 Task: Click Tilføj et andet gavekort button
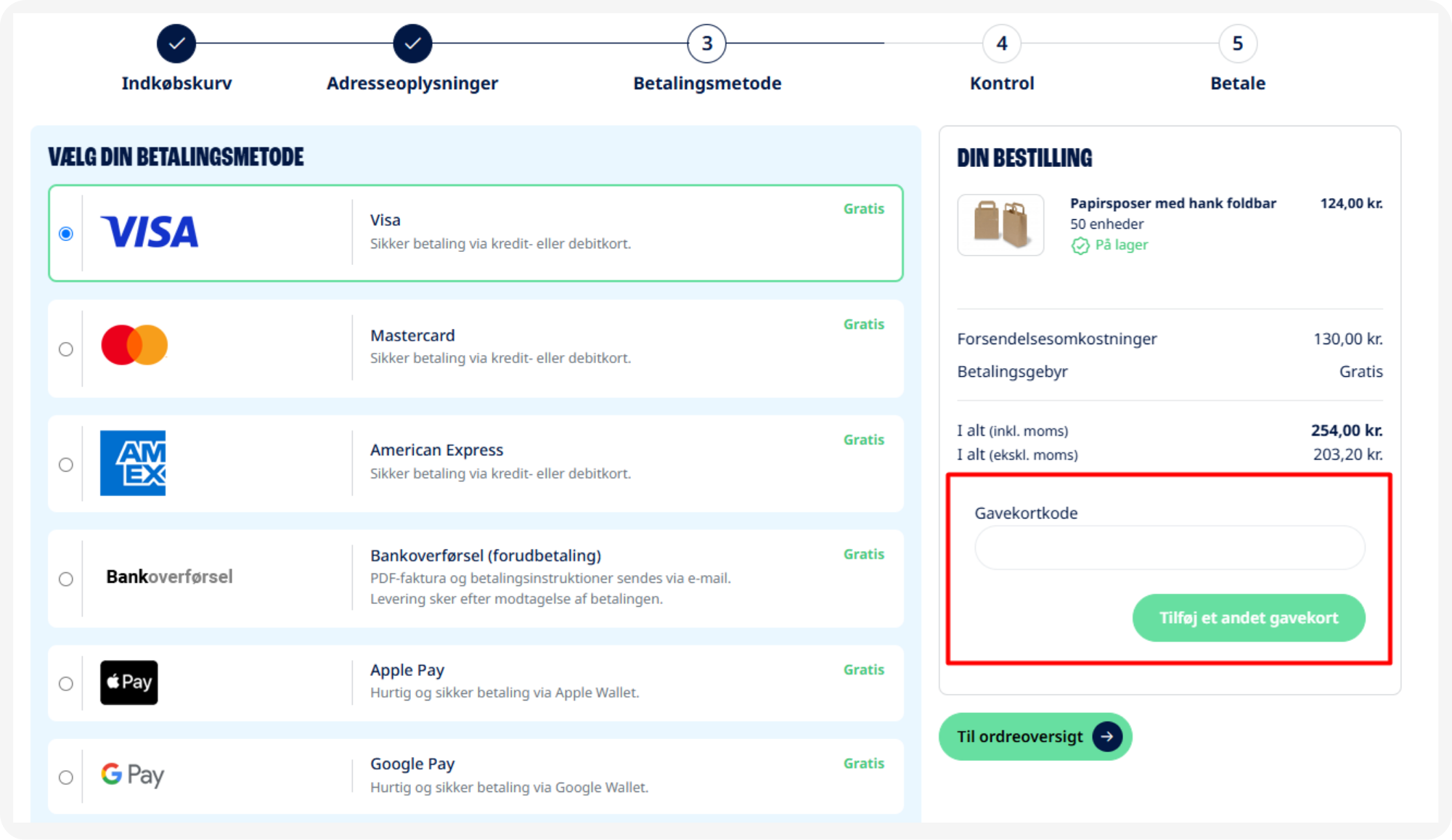pyautogui.click(x=1249, y=618)
